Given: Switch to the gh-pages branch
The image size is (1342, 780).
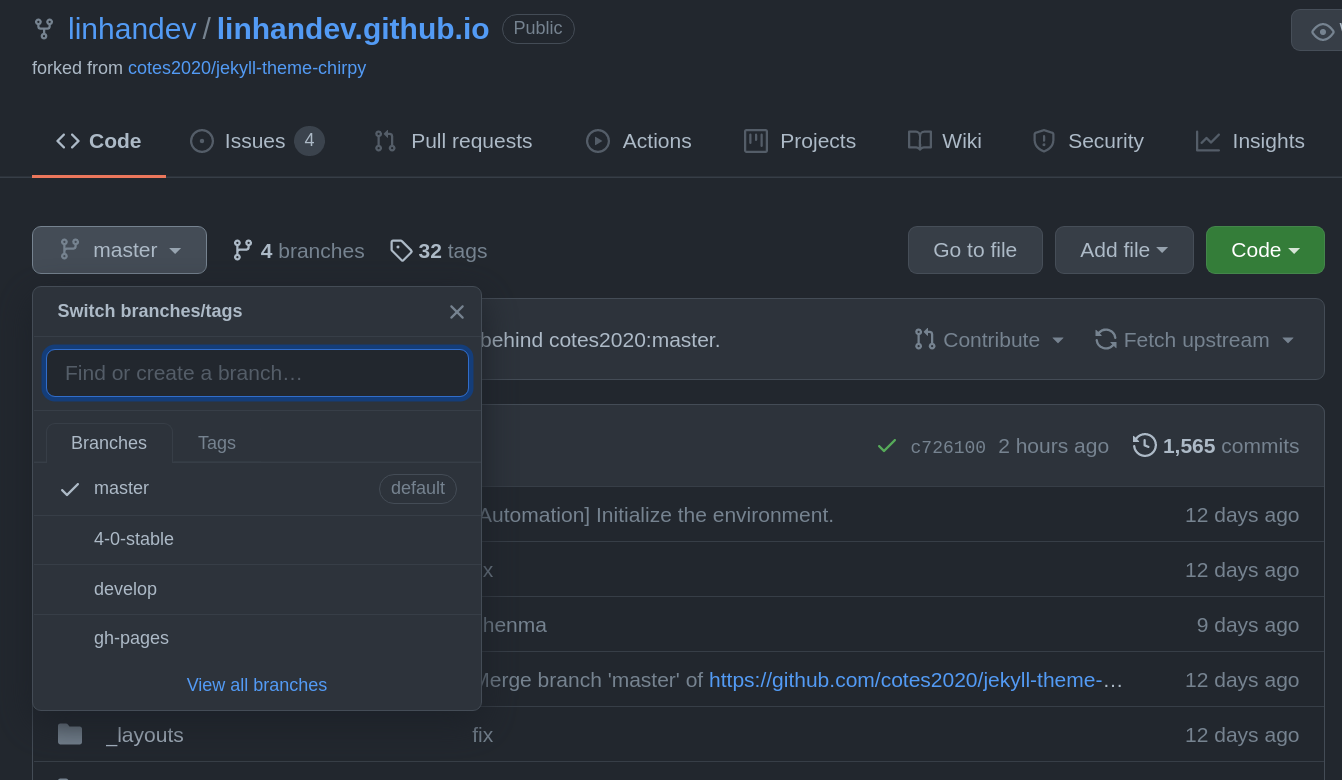Looking at the screenshot, I should tap(131, 638).
